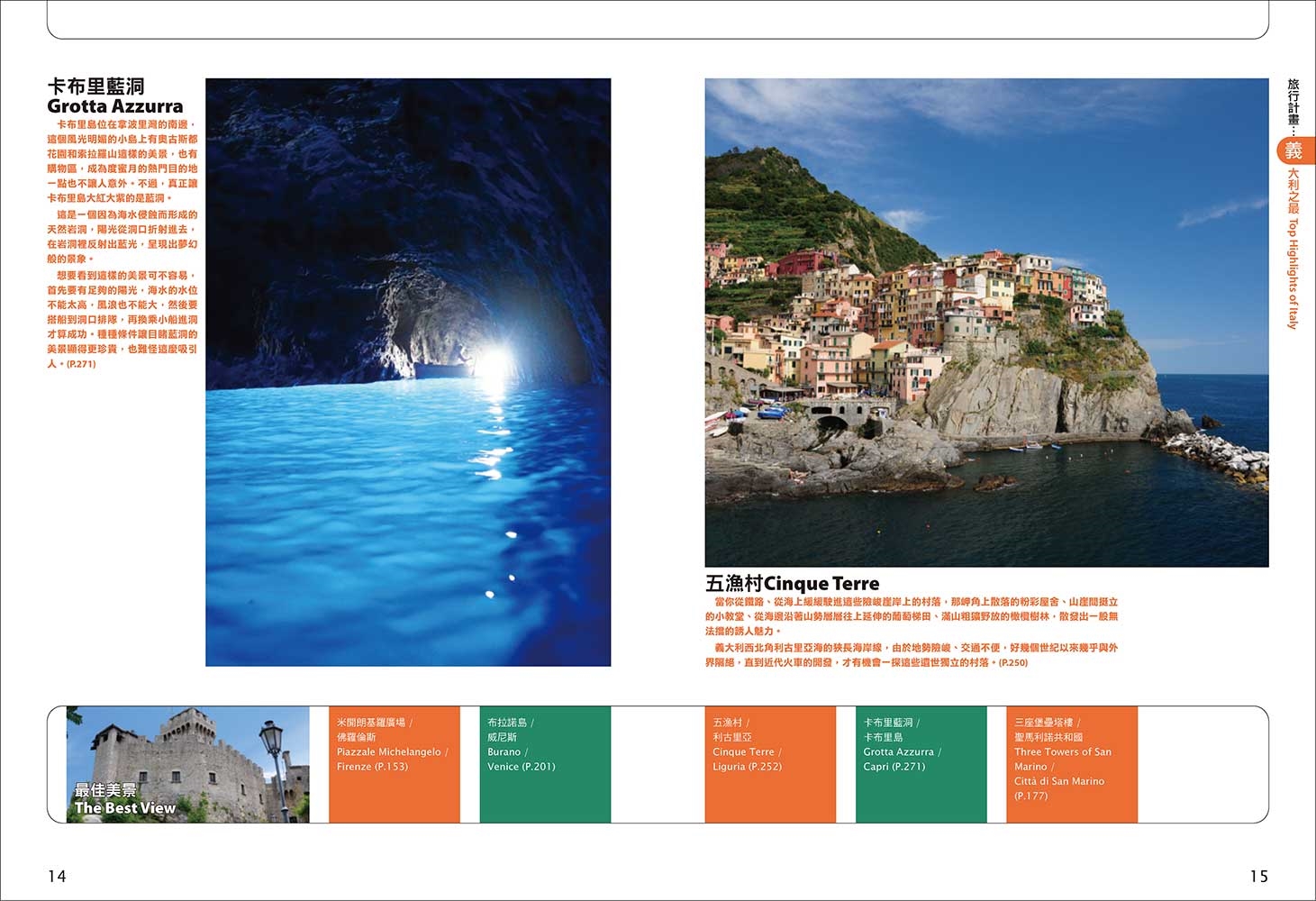Open the Cinque Terre coastal village photo
Screen dimensions: 1316x901
click(x=986, y=322)
